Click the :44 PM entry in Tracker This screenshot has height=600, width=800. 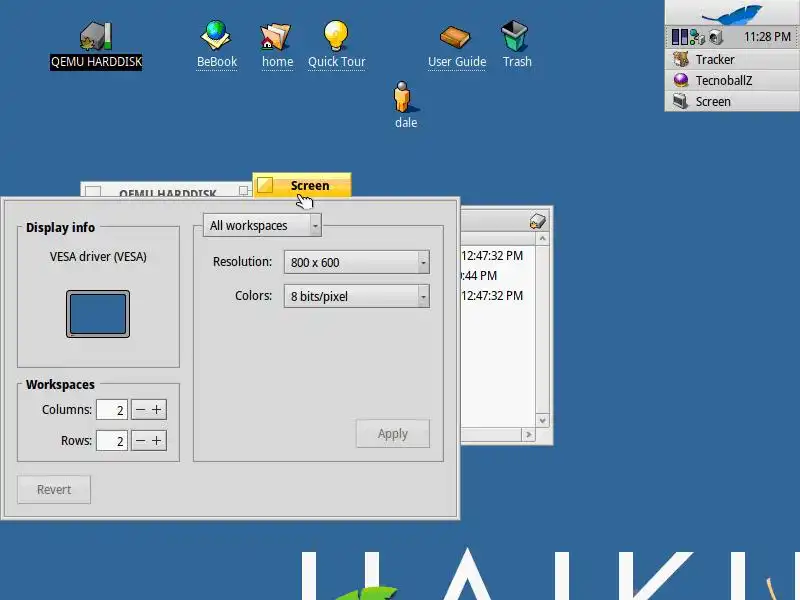(x=479, y=276)
